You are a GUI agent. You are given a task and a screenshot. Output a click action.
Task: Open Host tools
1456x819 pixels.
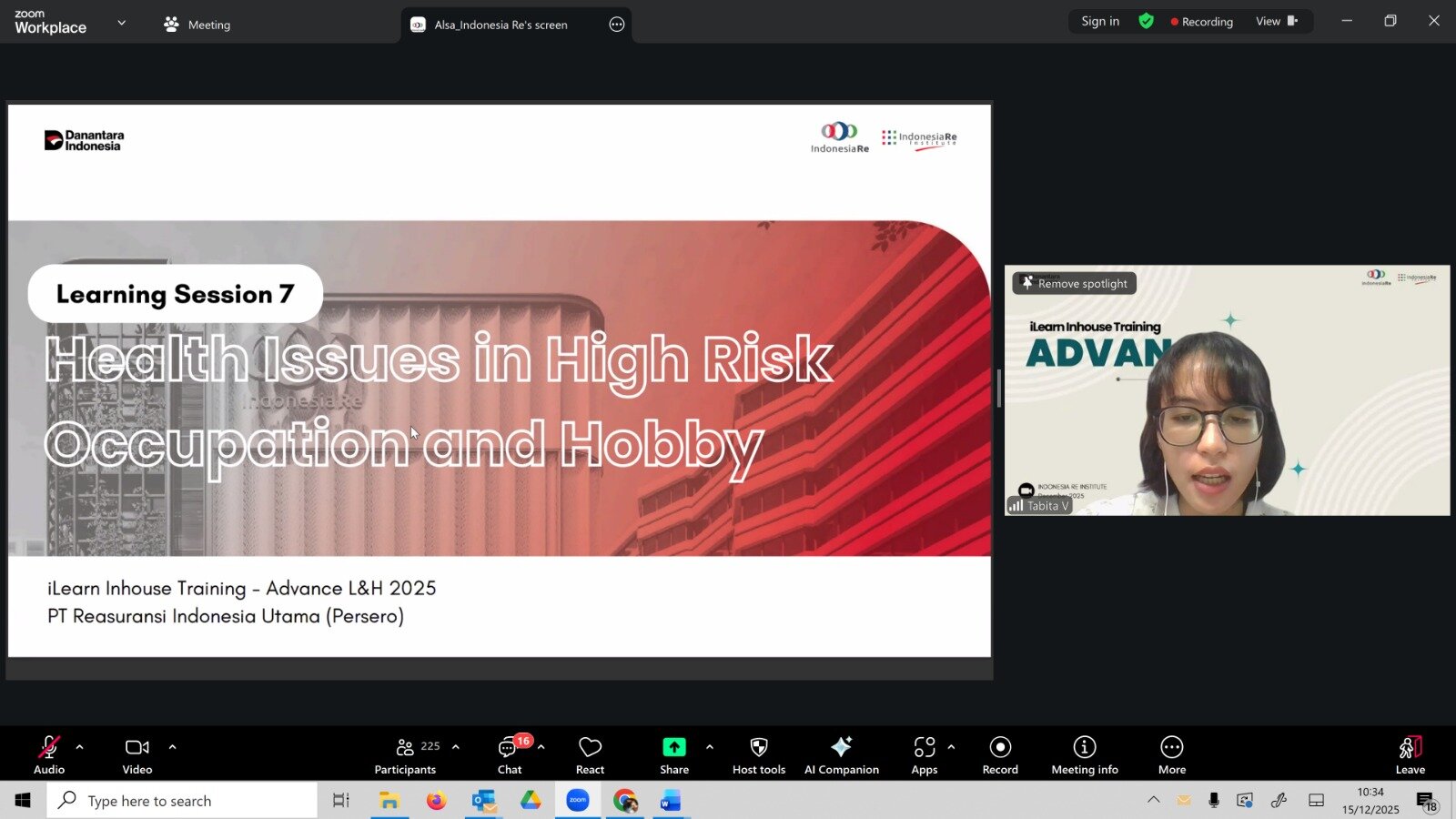[757, 753]
